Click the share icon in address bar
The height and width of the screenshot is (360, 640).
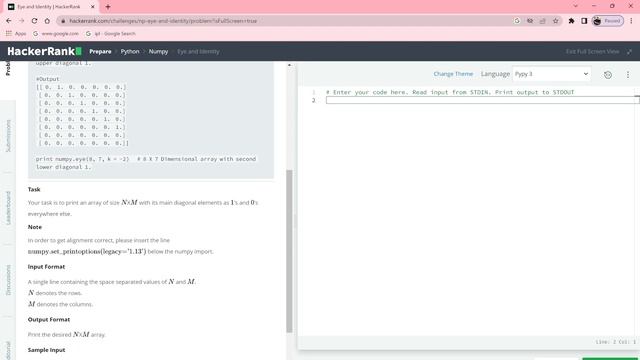[x=542, y=21]
